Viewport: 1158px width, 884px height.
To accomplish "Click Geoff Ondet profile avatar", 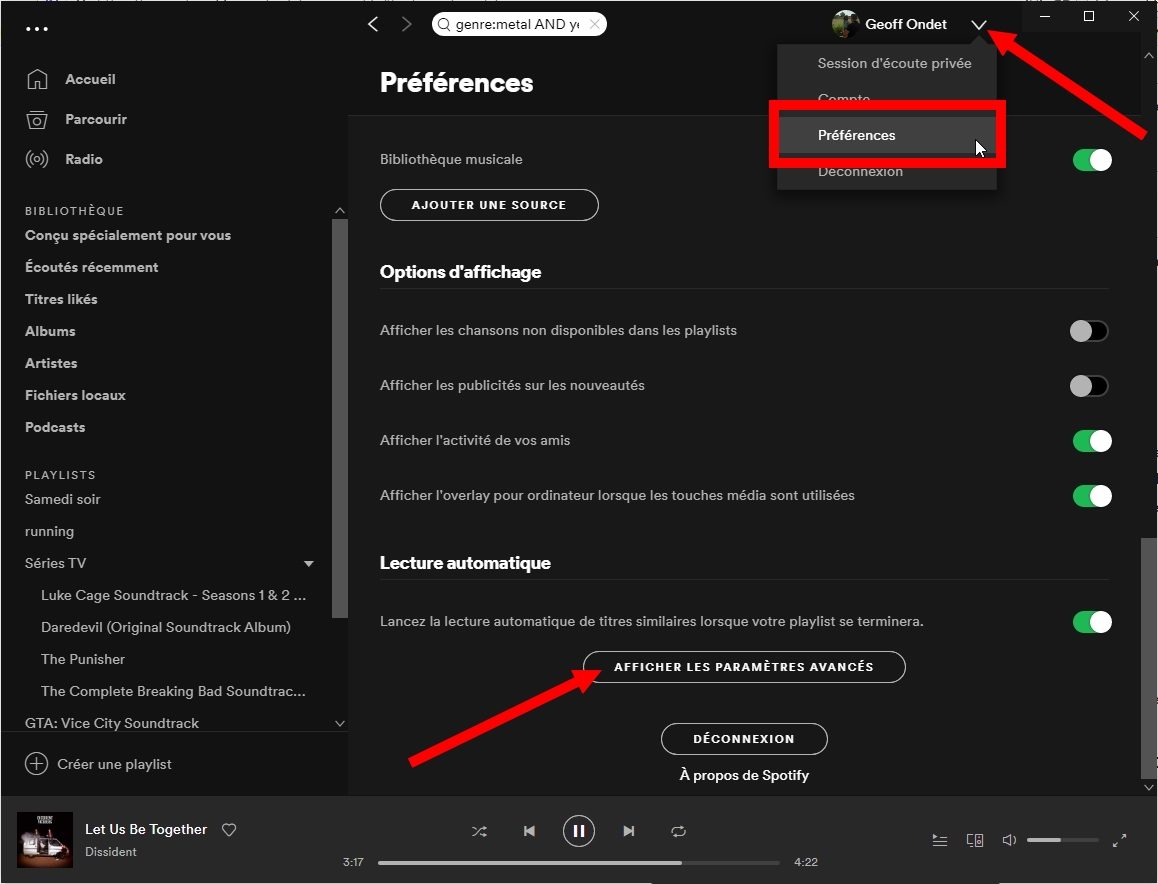I will (845, 24).
